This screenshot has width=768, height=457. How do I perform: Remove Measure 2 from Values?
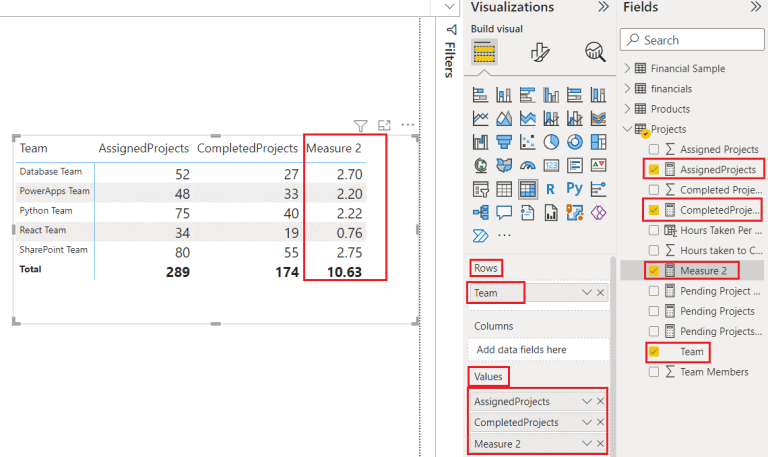pyautogui.click(x=600, y=443)
